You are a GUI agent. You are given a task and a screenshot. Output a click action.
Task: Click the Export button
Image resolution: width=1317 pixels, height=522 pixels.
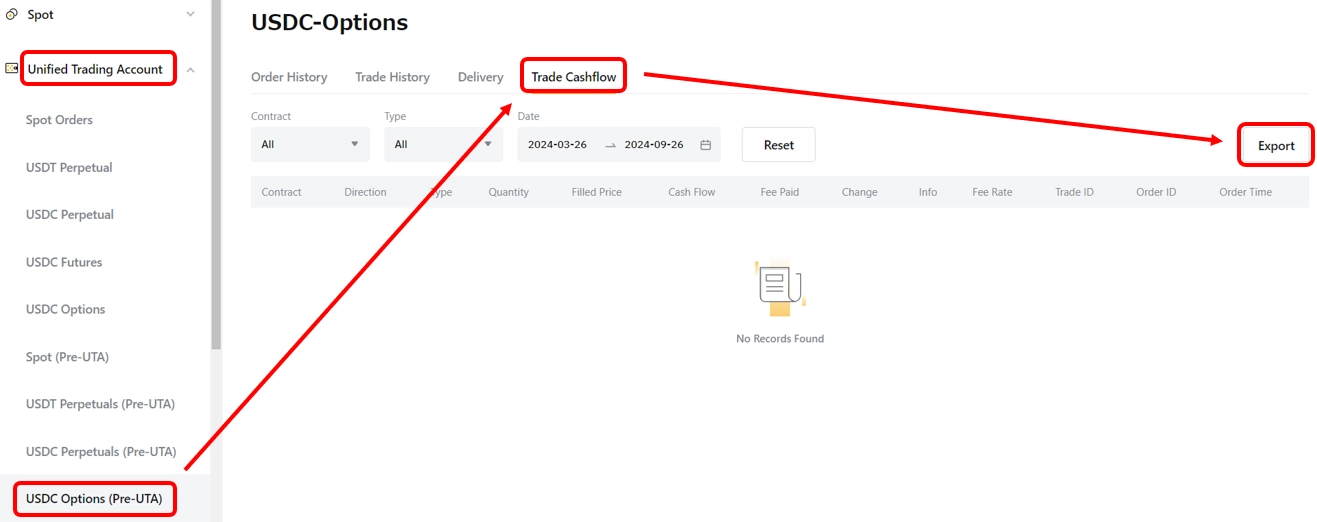tap(1275, 146)
